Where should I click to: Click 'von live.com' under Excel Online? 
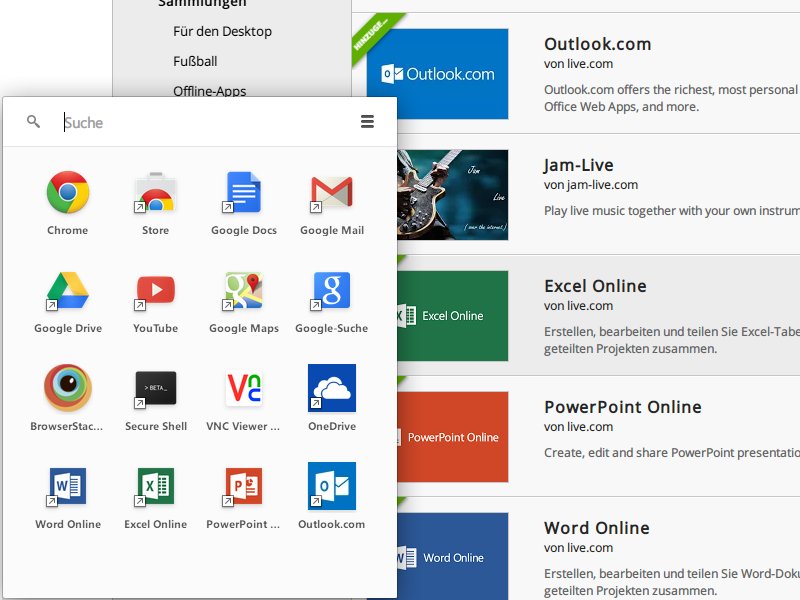[579, 306]
